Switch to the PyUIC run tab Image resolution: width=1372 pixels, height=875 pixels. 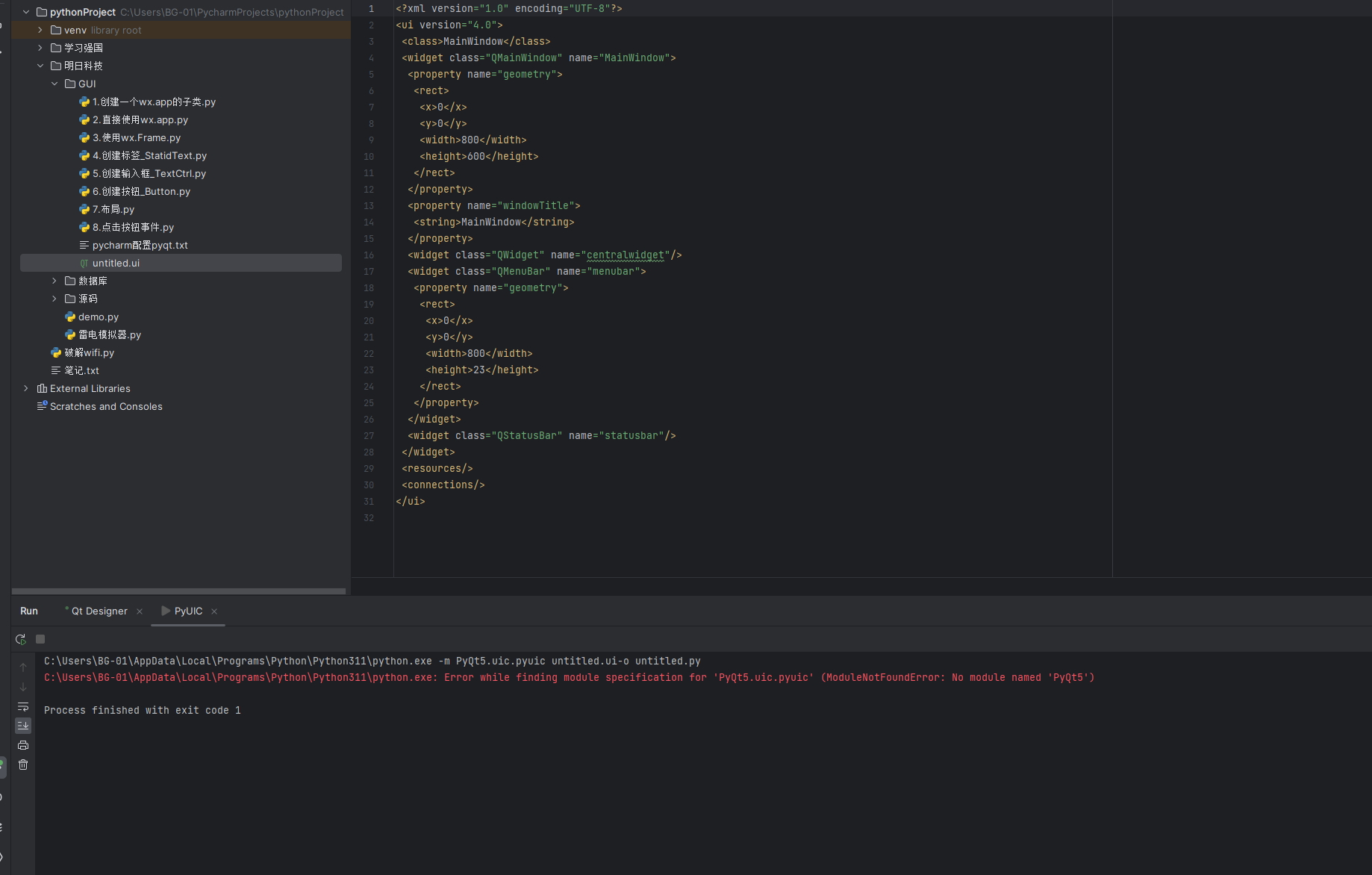tap(188, 611)
